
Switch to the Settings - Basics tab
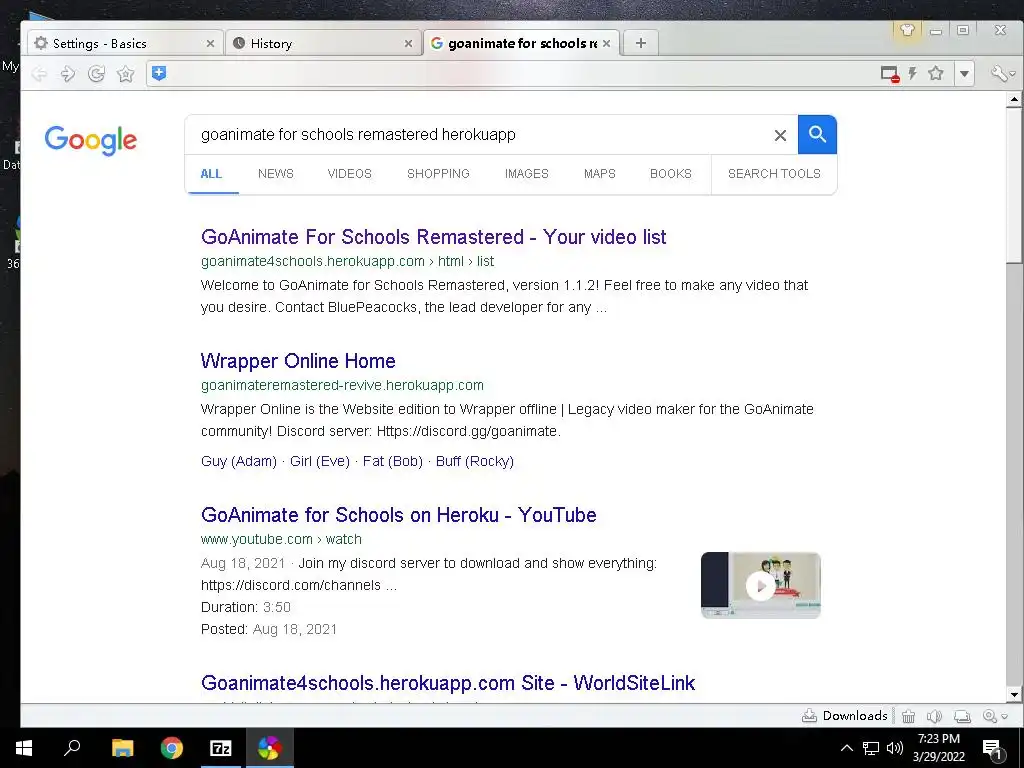(x=125, y=43)
